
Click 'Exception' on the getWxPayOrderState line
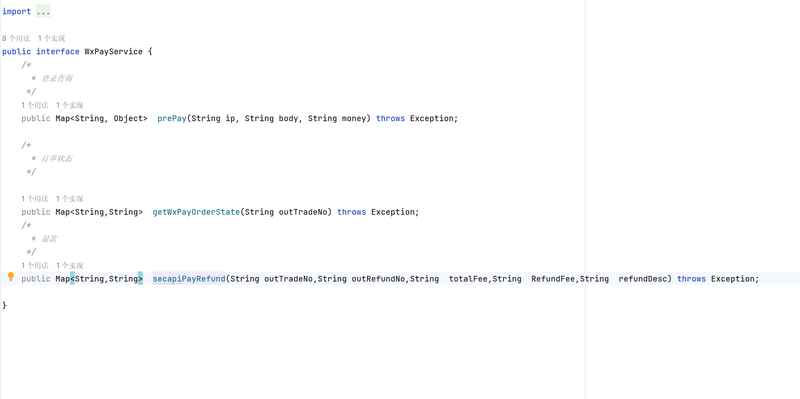pyautogui.click(x=393, y=212)
